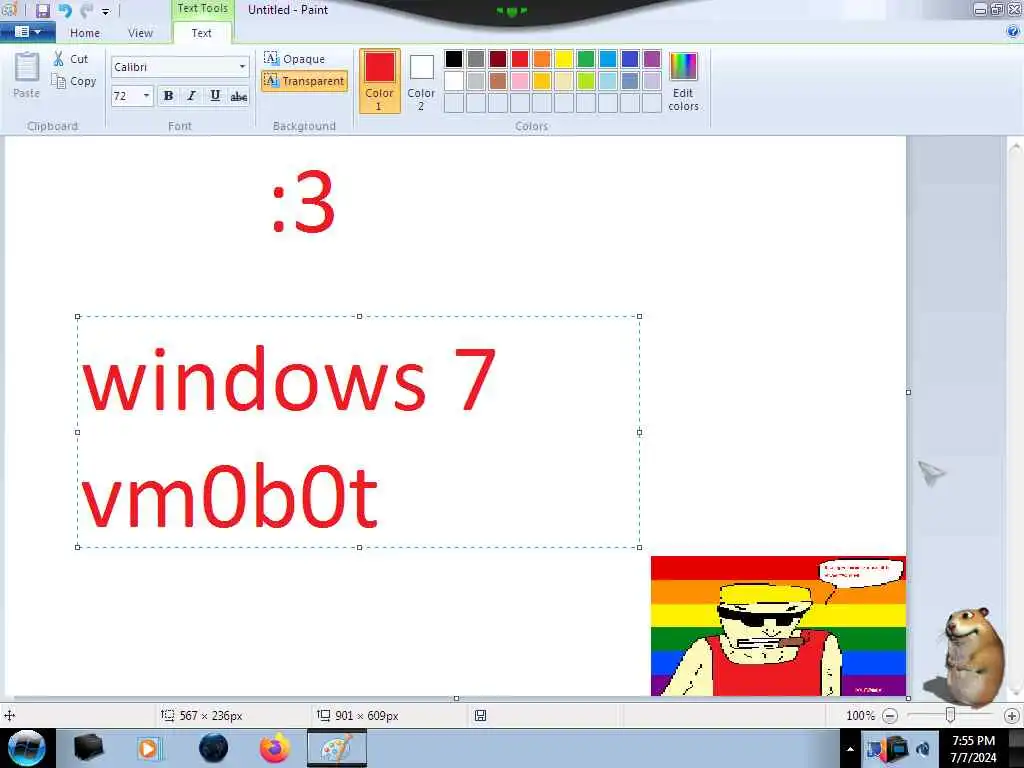Click the Paste clipboard icon

[27, 67]
